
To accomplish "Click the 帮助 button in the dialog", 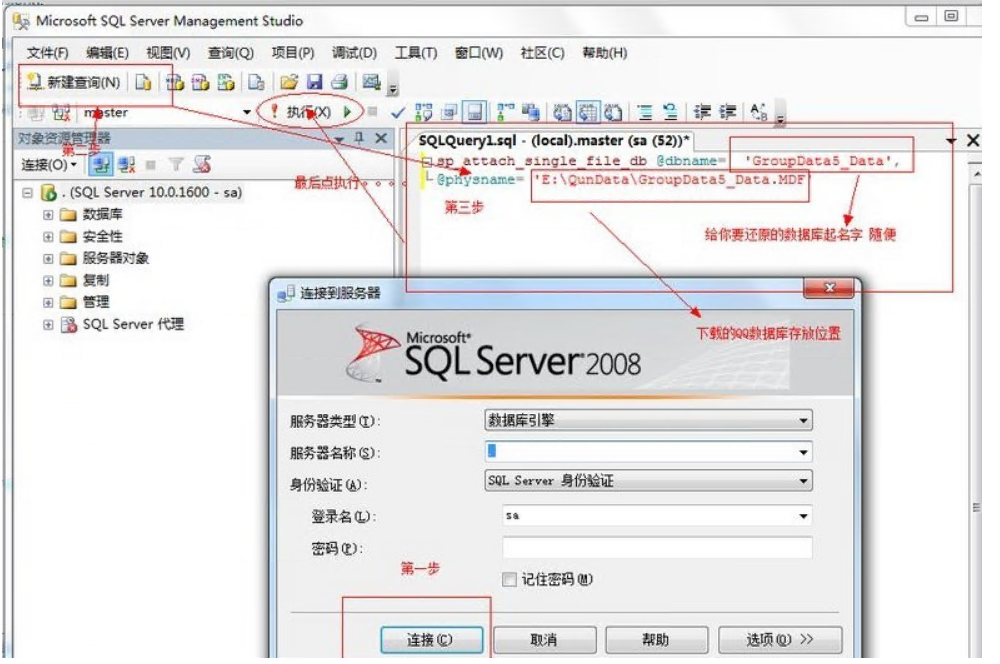I will (656, 639).
